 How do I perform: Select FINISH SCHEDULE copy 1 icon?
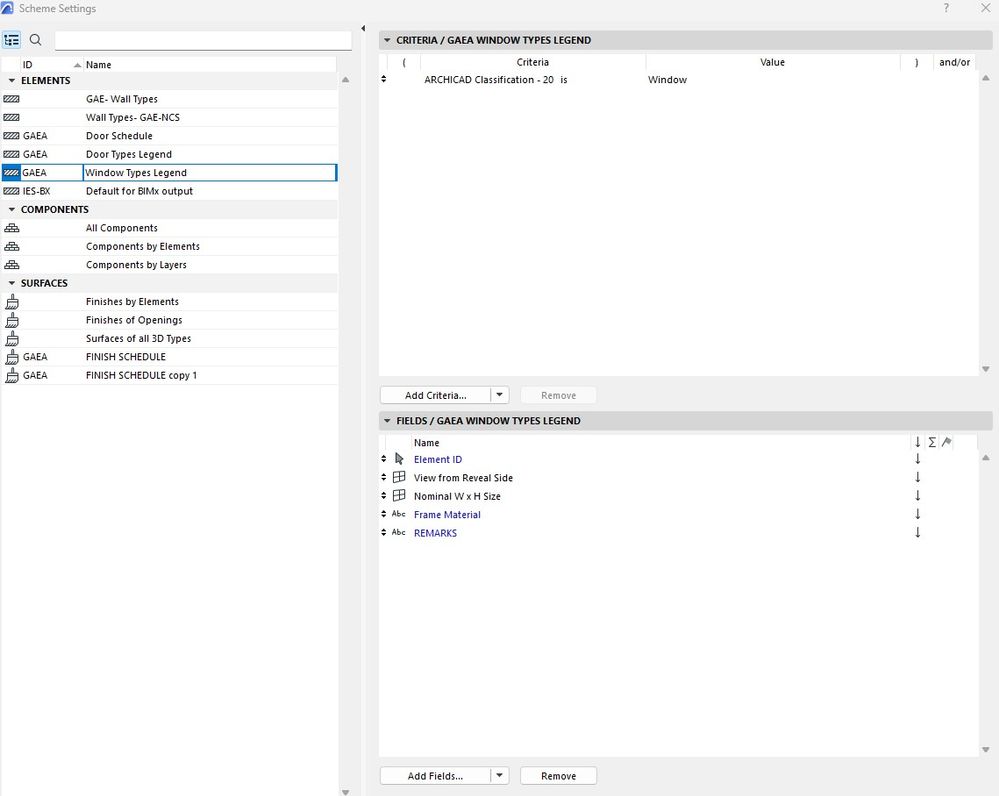pos(11,376)
